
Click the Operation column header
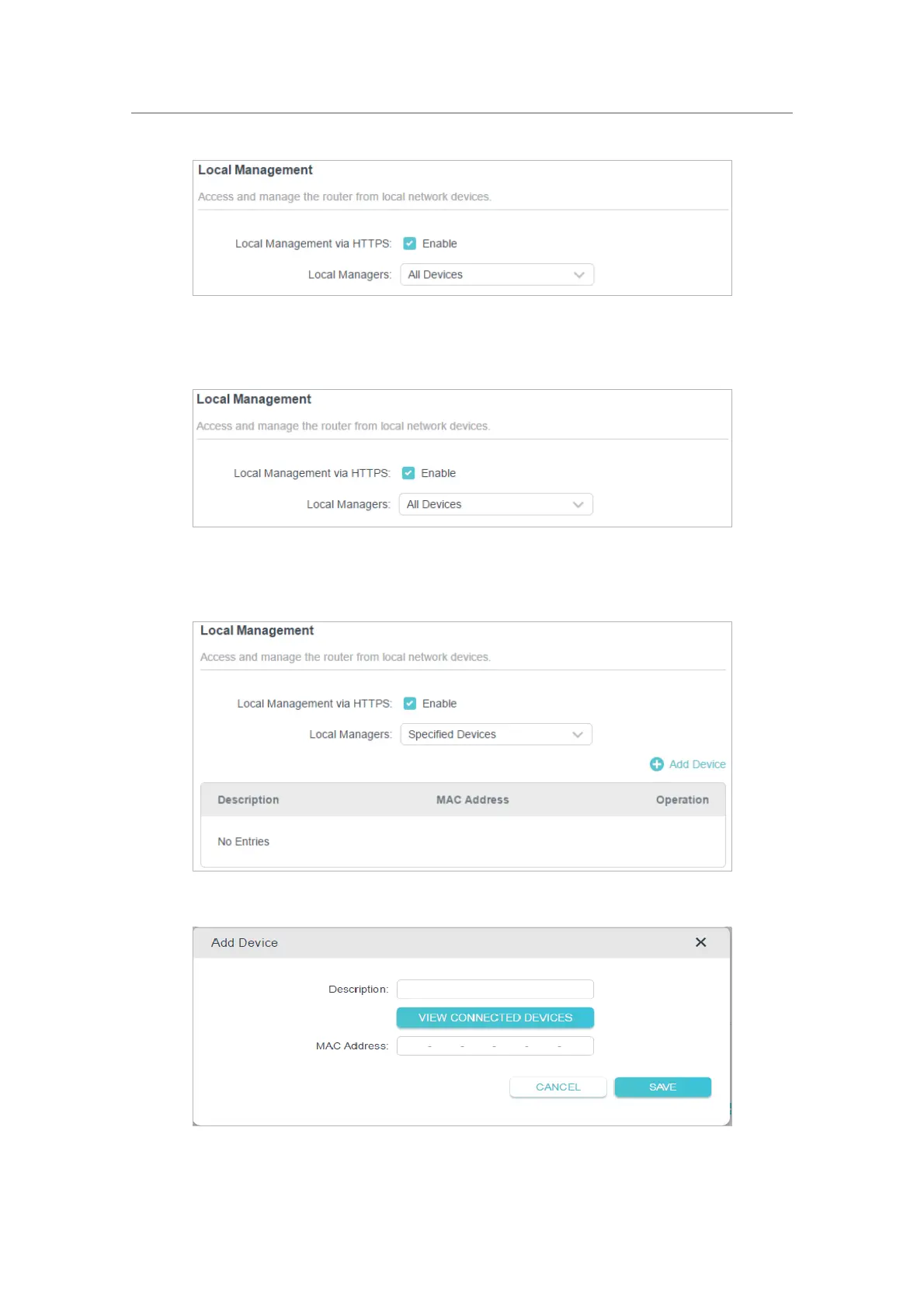[682, 800]
